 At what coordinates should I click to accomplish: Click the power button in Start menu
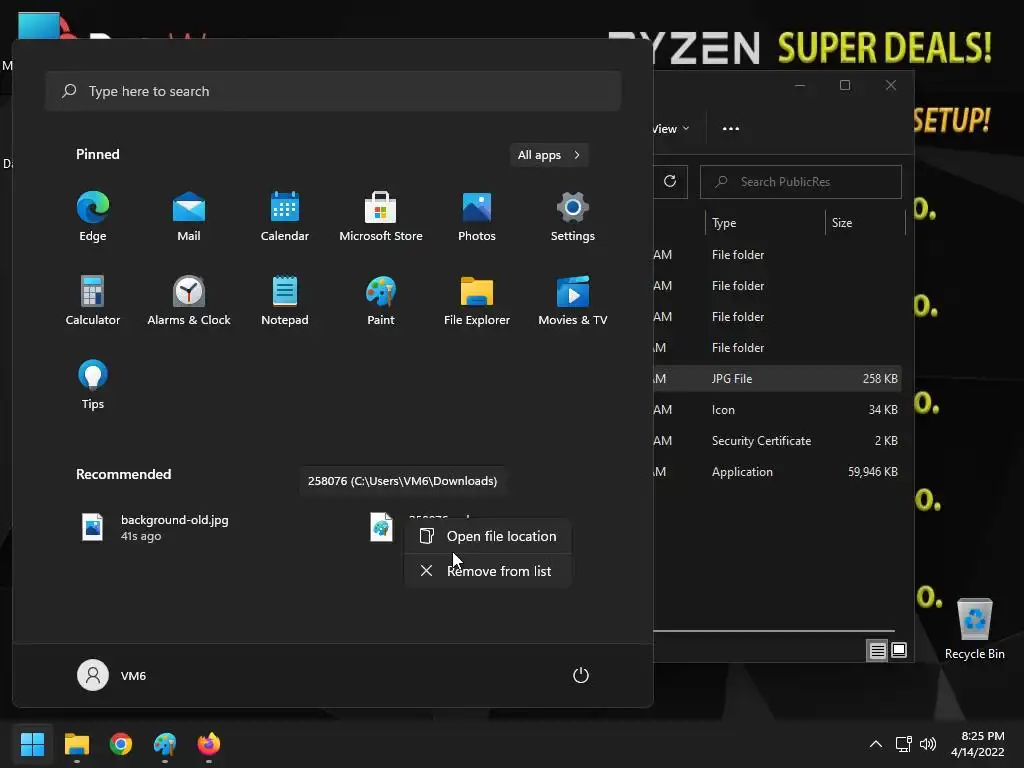point(581,675)
